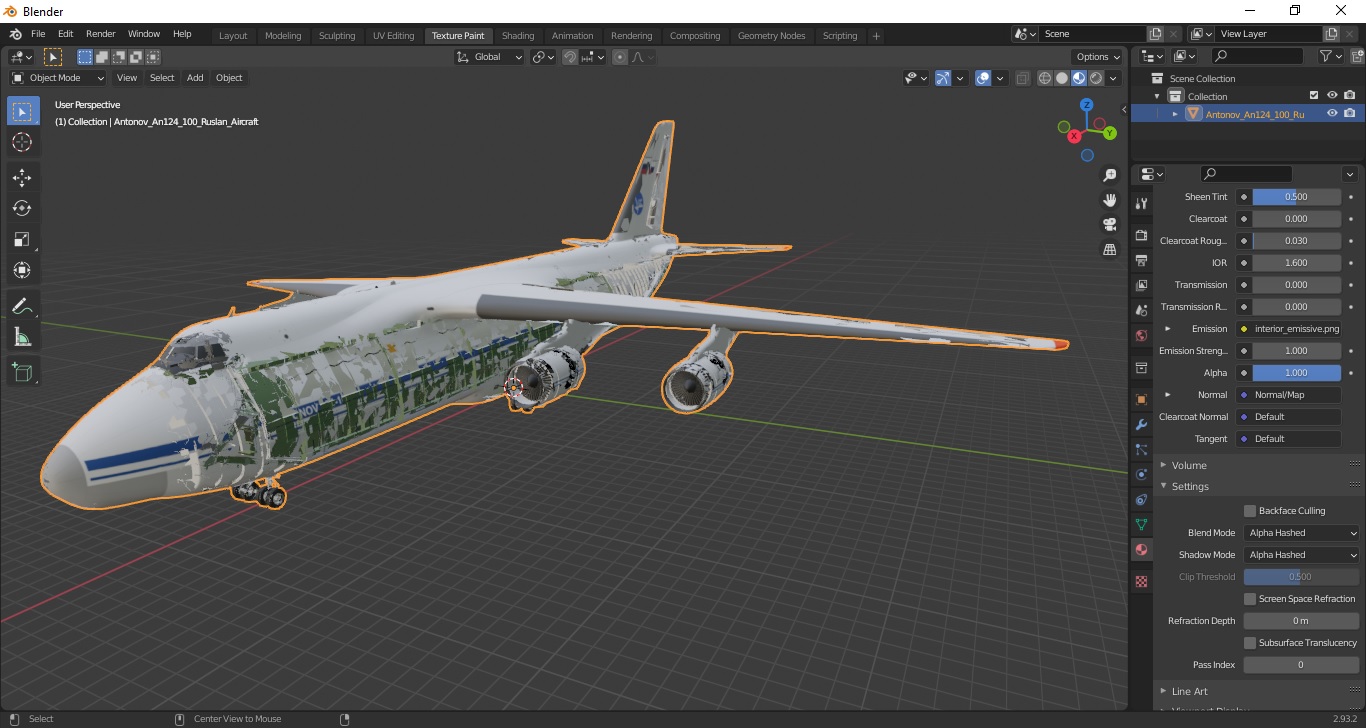Open the Modifiers properties tab
This screenshot has width=1366, height=728.
tap(1141, 424)
